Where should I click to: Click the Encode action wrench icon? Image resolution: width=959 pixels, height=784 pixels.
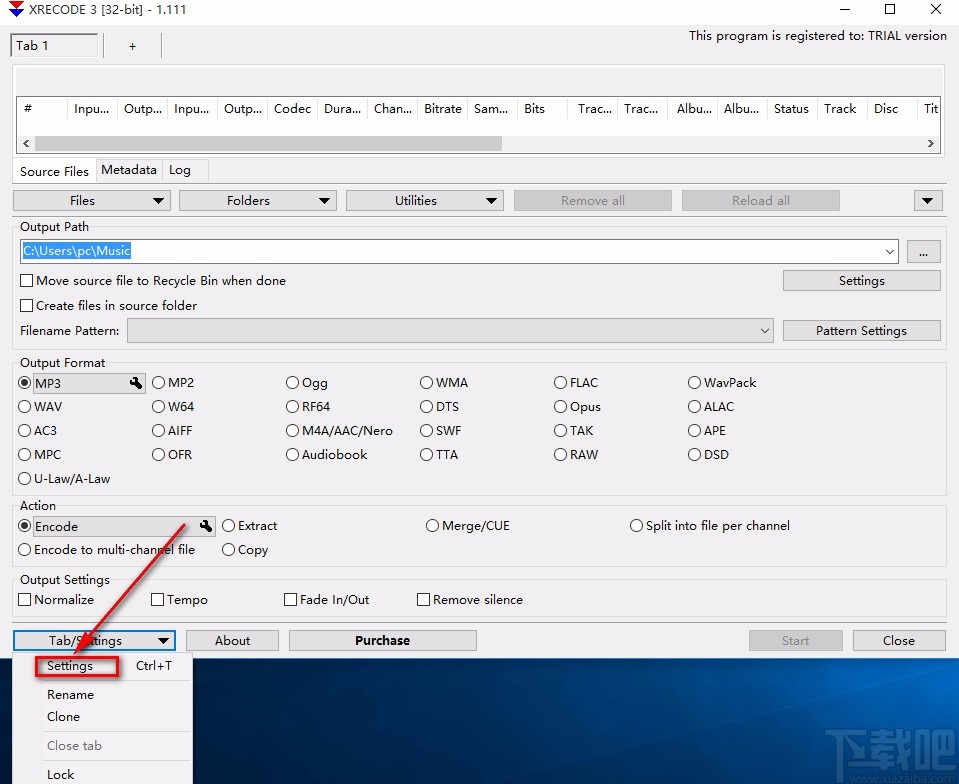pyautogui.click(x=206, y=526)
